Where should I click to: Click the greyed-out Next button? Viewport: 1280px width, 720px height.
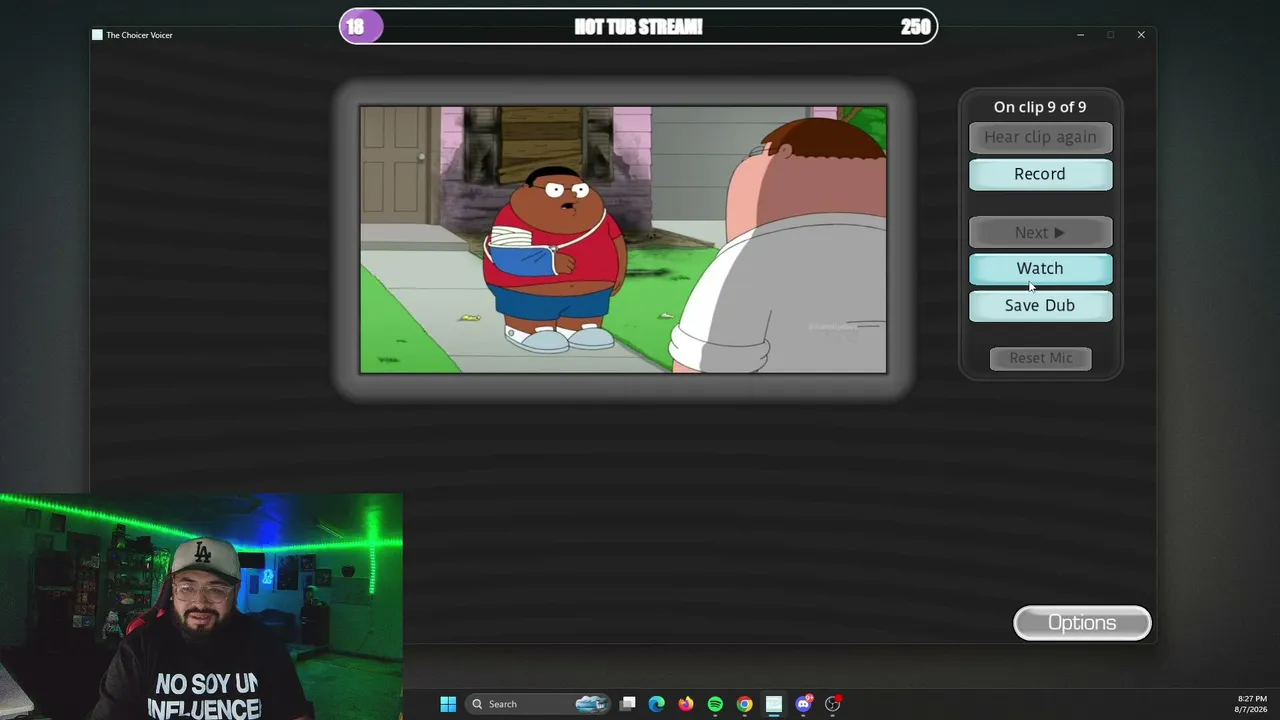tap(1040, 232)
